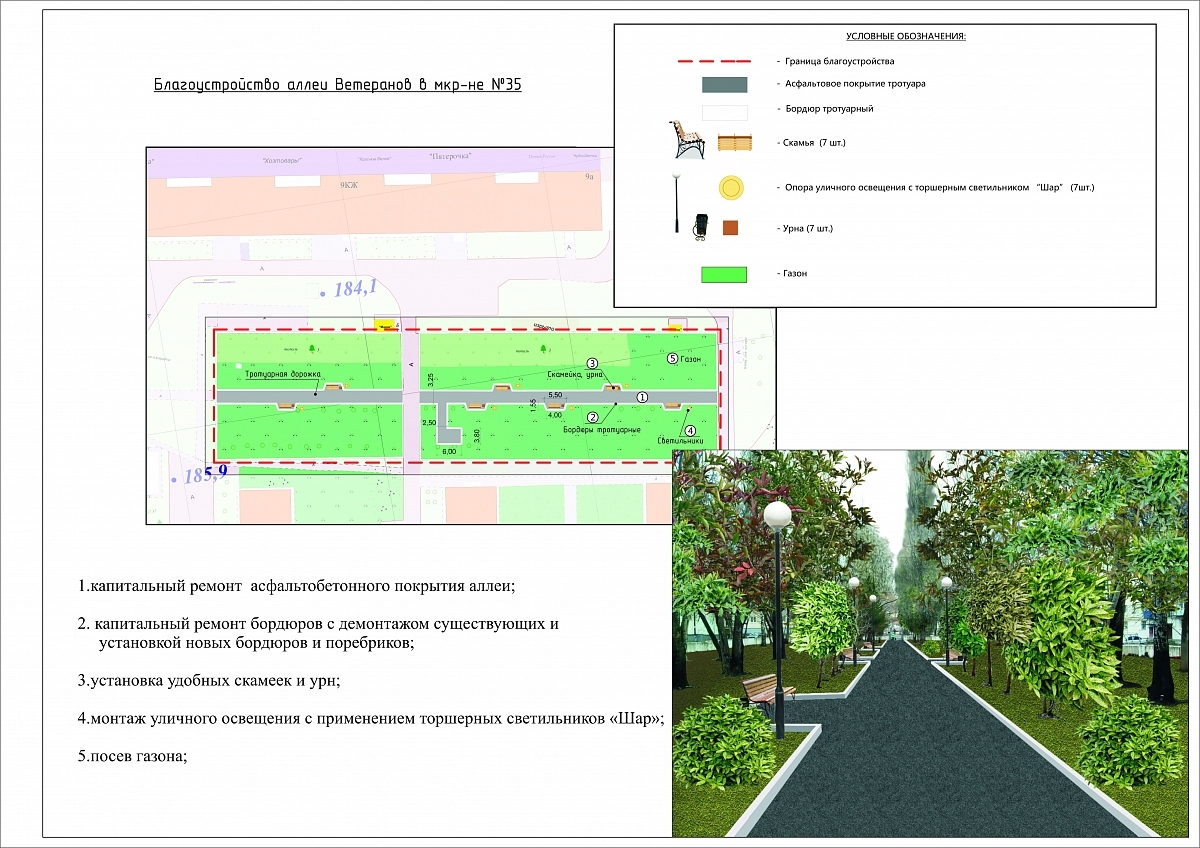Click the '4,00' dimension on plan
Image resolution: width=1200 pixels, height=848 pixels.
555,415
